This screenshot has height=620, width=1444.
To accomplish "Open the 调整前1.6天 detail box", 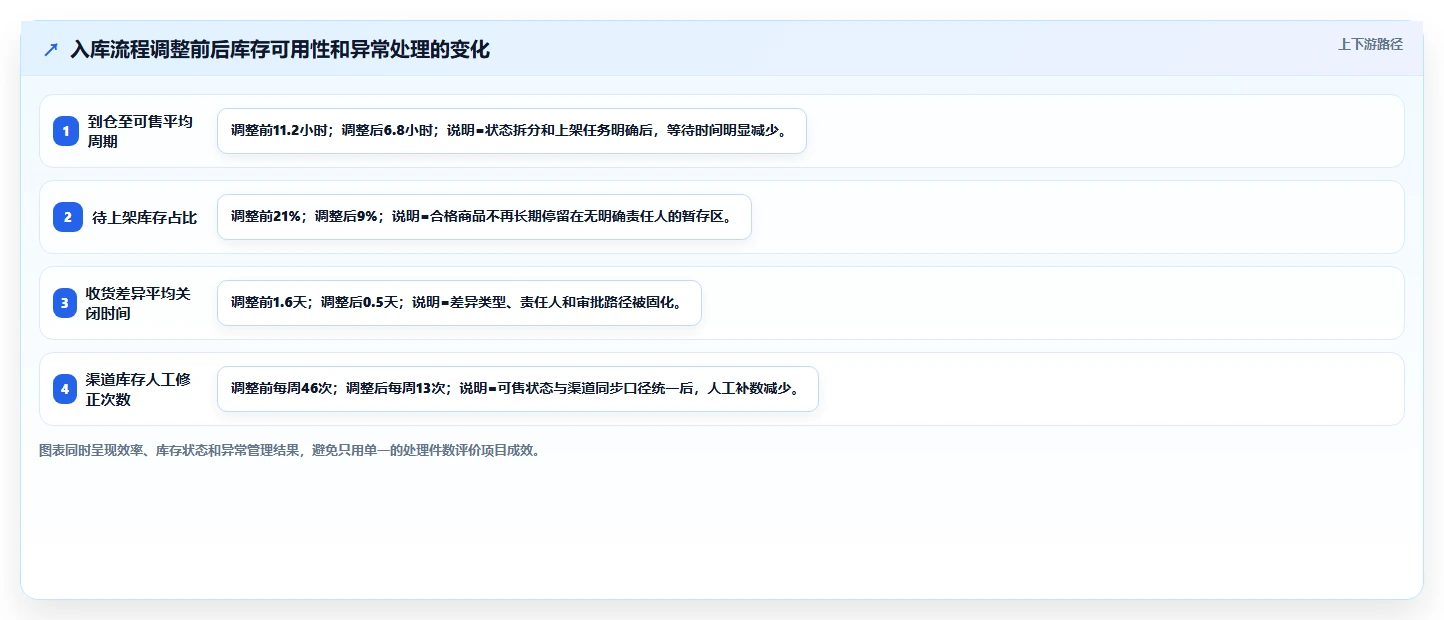I will pos(459,303).
